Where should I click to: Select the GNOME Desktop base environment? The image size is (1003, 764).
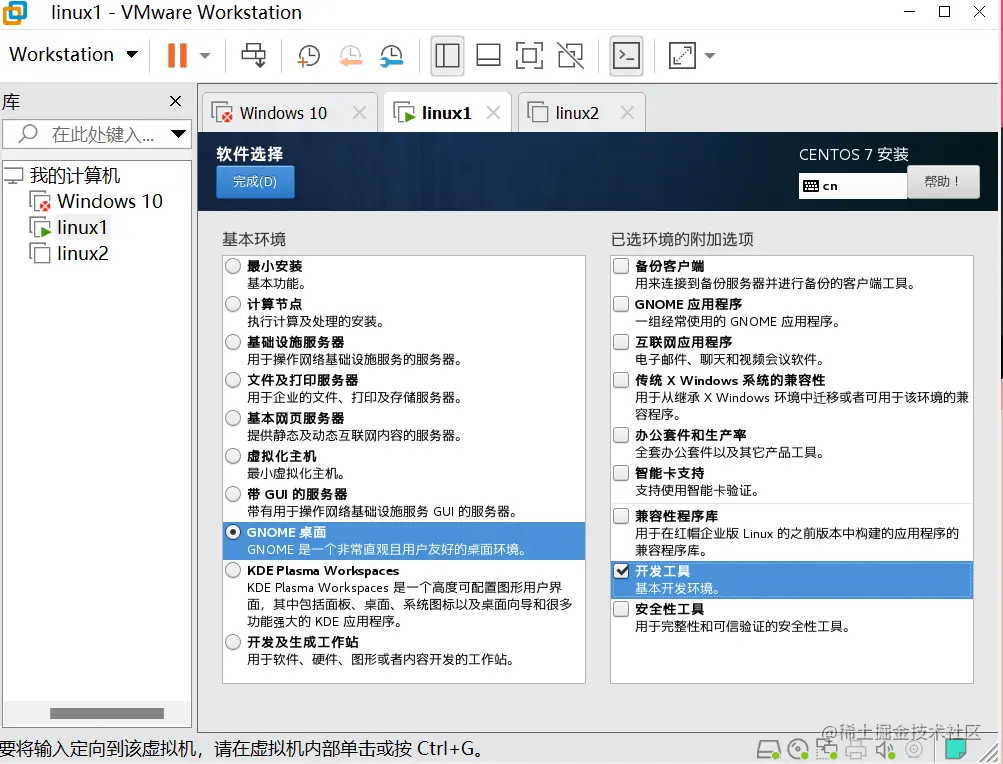234,532
